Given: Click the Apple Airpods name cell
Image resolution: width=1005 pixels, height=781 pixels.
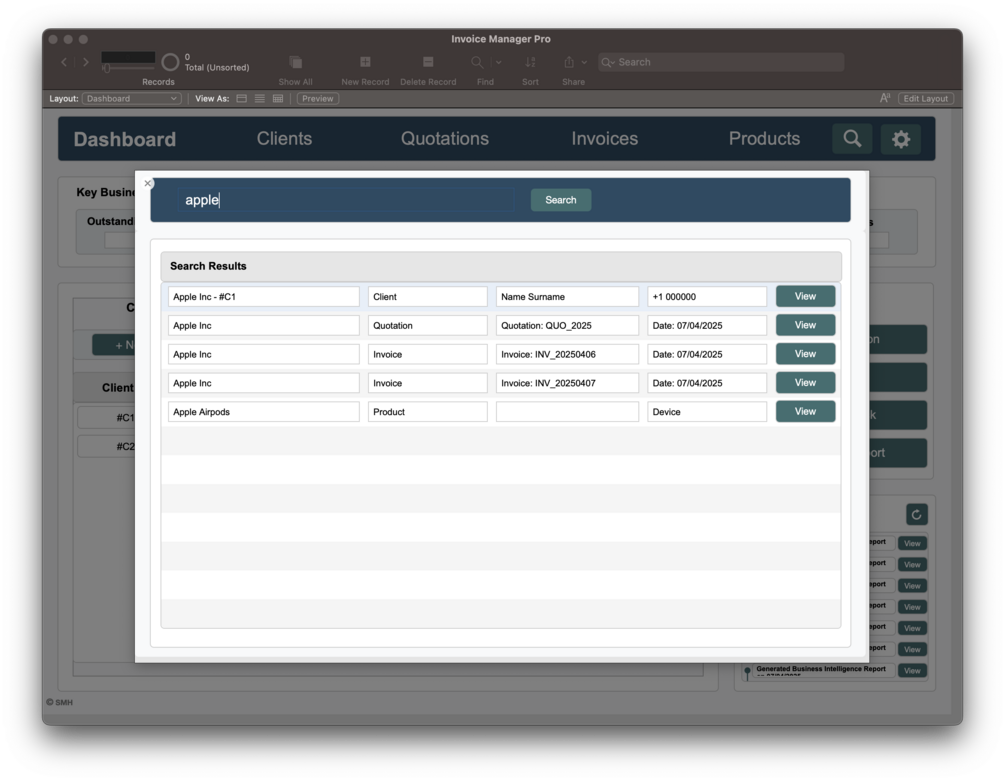Looking at the screenshot, I should pos(263,412).
